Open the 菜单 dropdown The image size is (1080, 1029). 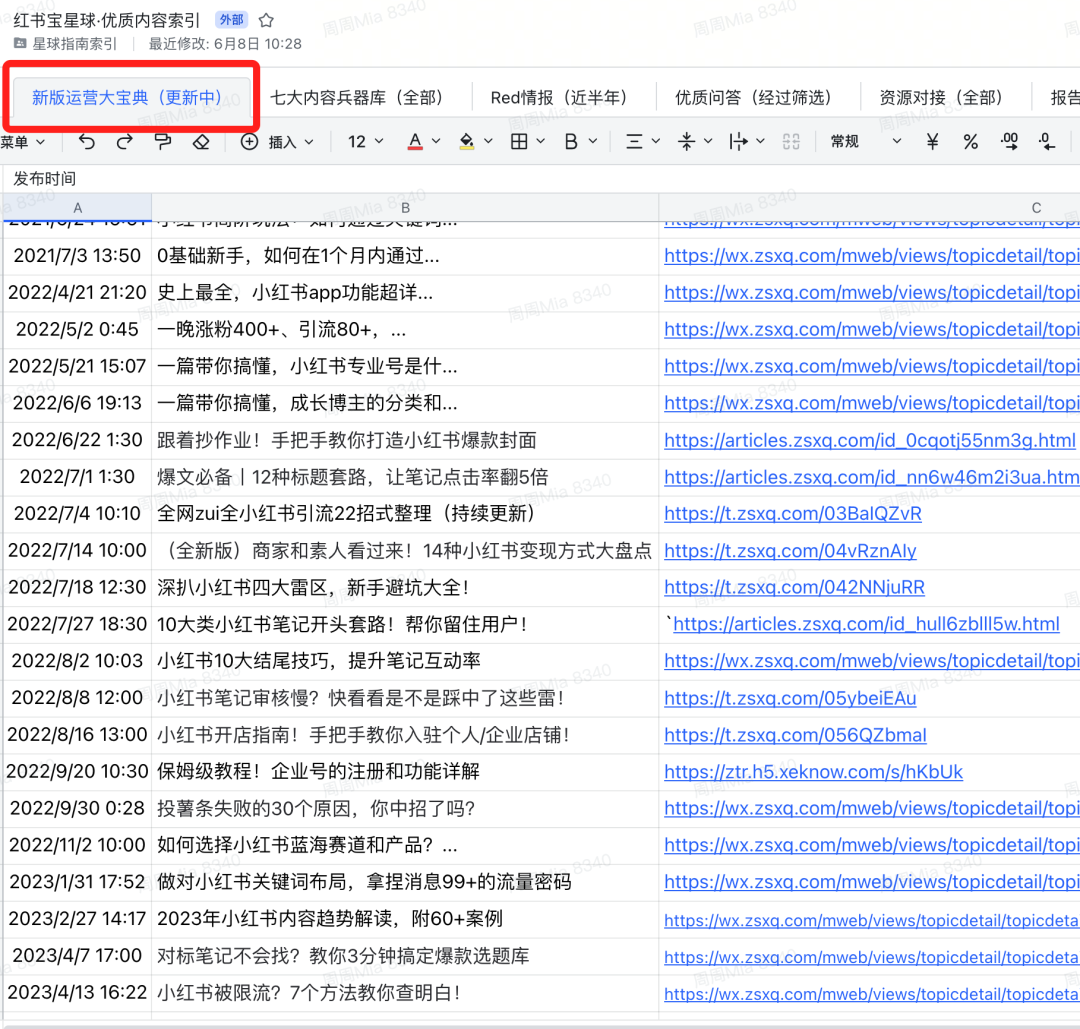point(23,142)
